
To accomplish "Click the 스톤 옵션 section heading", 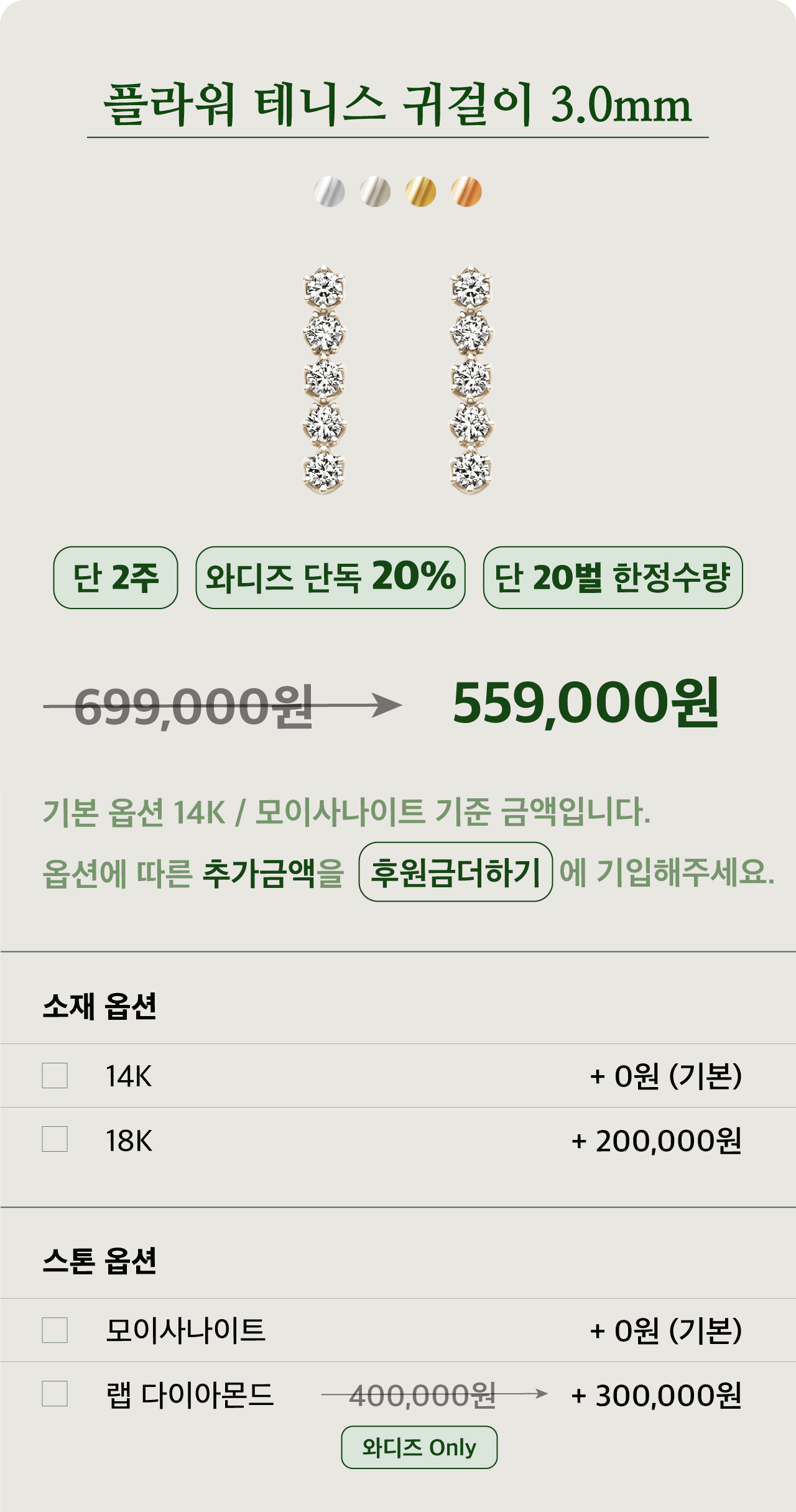I will pos(99,1261).
